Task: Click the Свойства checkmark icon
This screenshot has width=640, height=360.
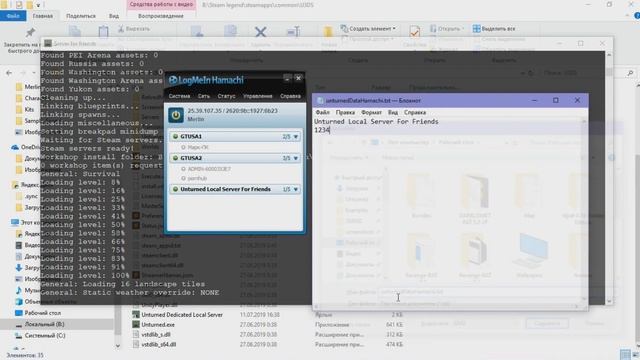Action: pyautogui.click(x=414, y=31)
